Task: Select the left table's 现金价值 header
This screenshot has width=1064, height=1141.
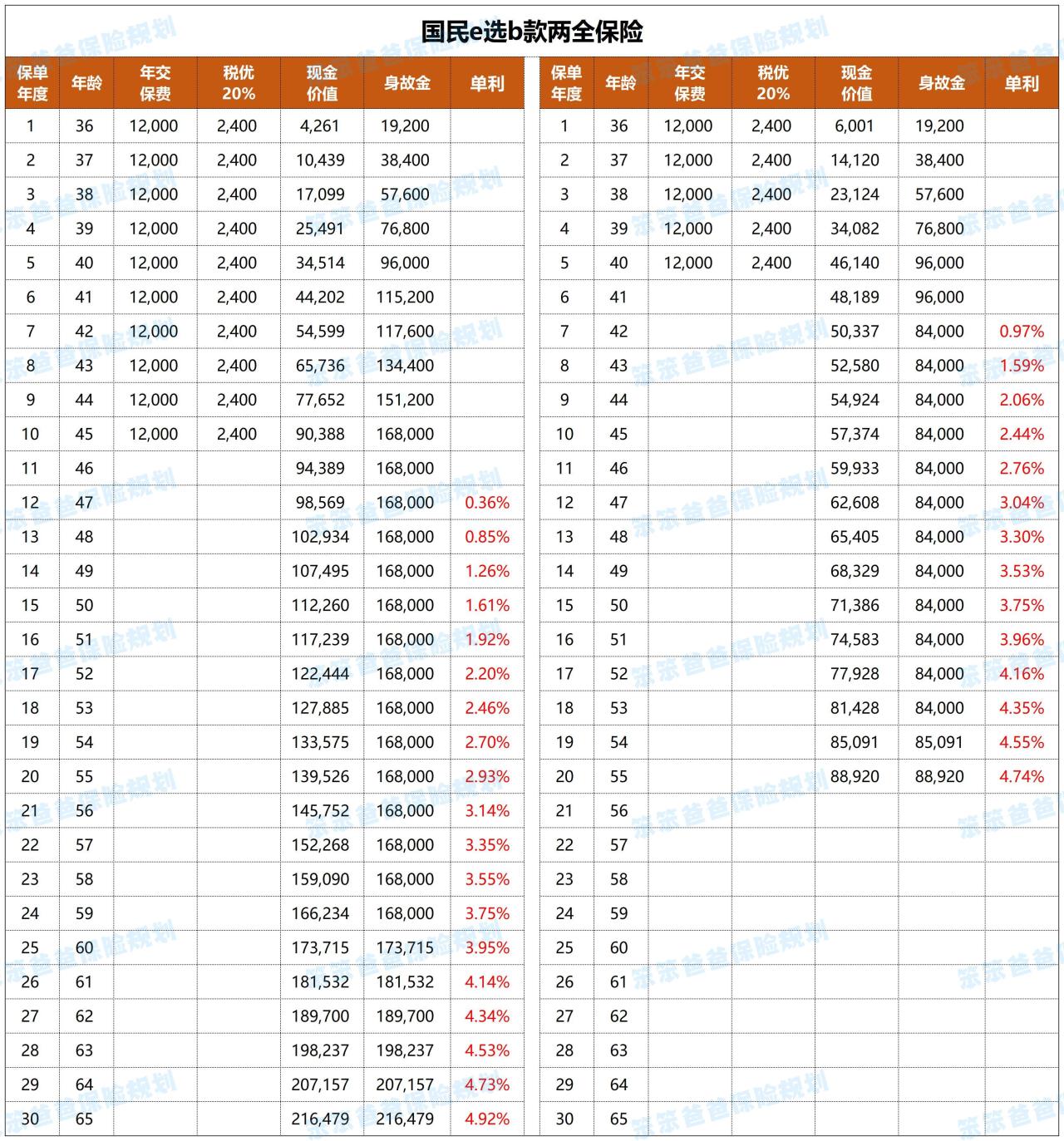Action: [322, 83]
